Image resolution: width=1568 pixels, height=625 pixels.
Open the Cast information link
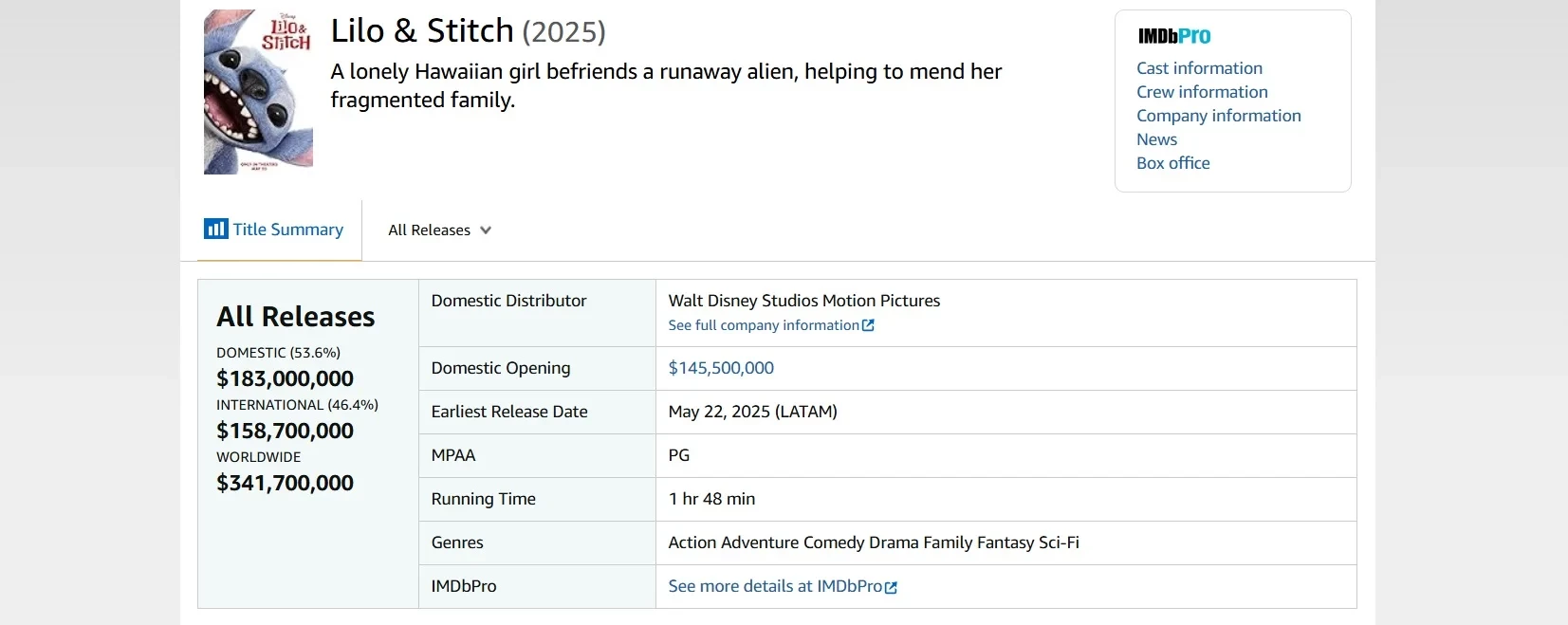(x=1199, y=68)
